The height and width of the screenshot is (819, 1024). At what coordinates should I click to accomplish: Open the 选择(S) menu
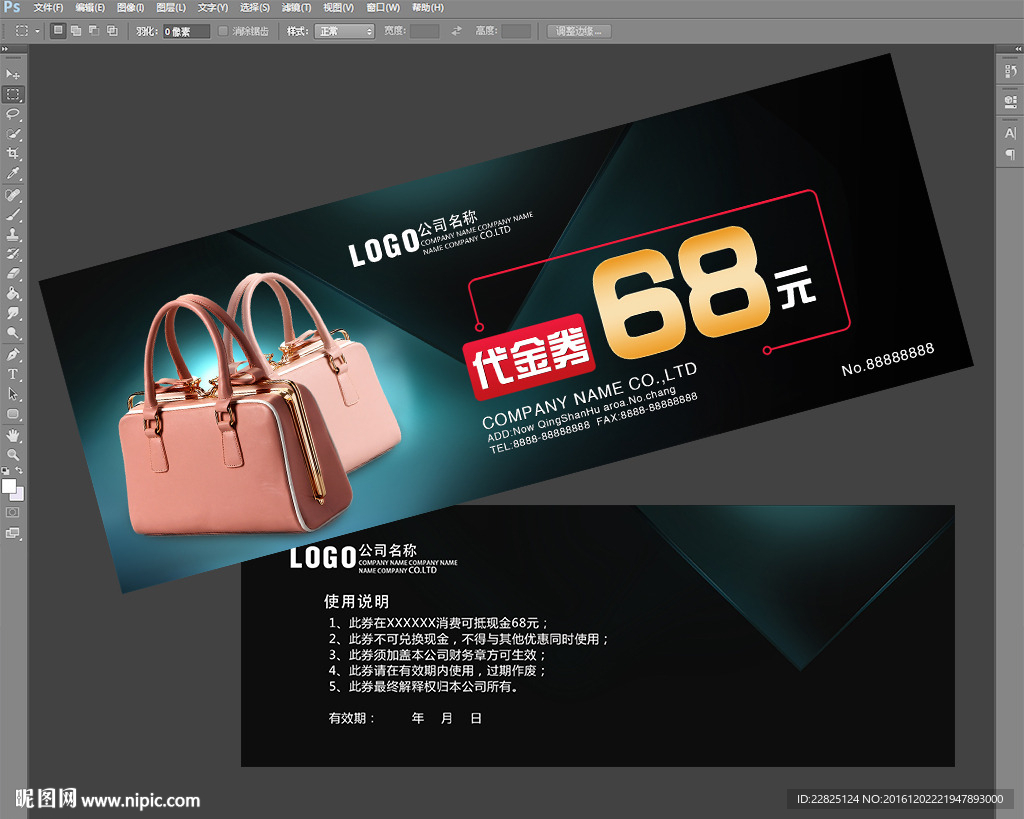pos(255,7)
